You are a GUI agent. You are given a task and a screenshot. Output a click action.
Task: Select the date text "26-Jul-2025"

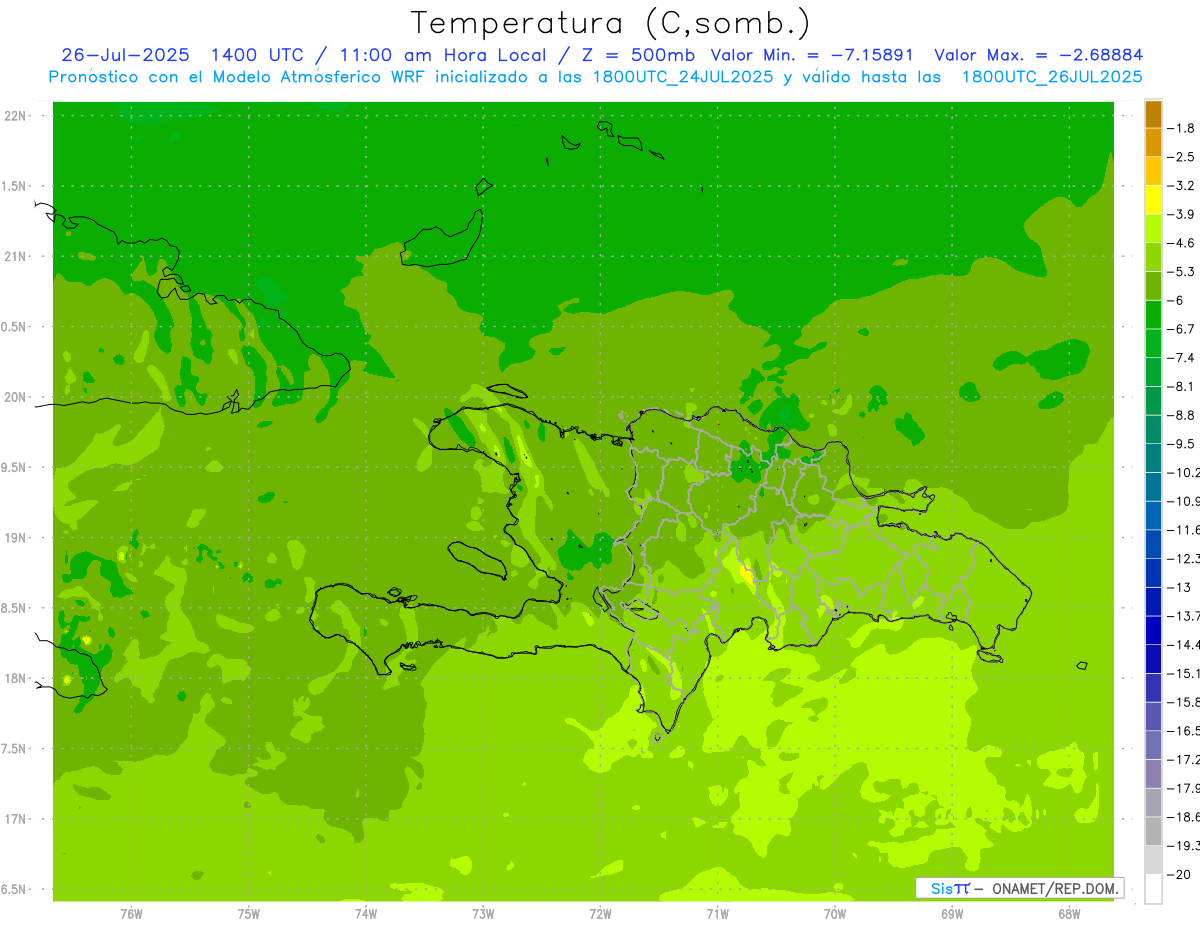124,55
